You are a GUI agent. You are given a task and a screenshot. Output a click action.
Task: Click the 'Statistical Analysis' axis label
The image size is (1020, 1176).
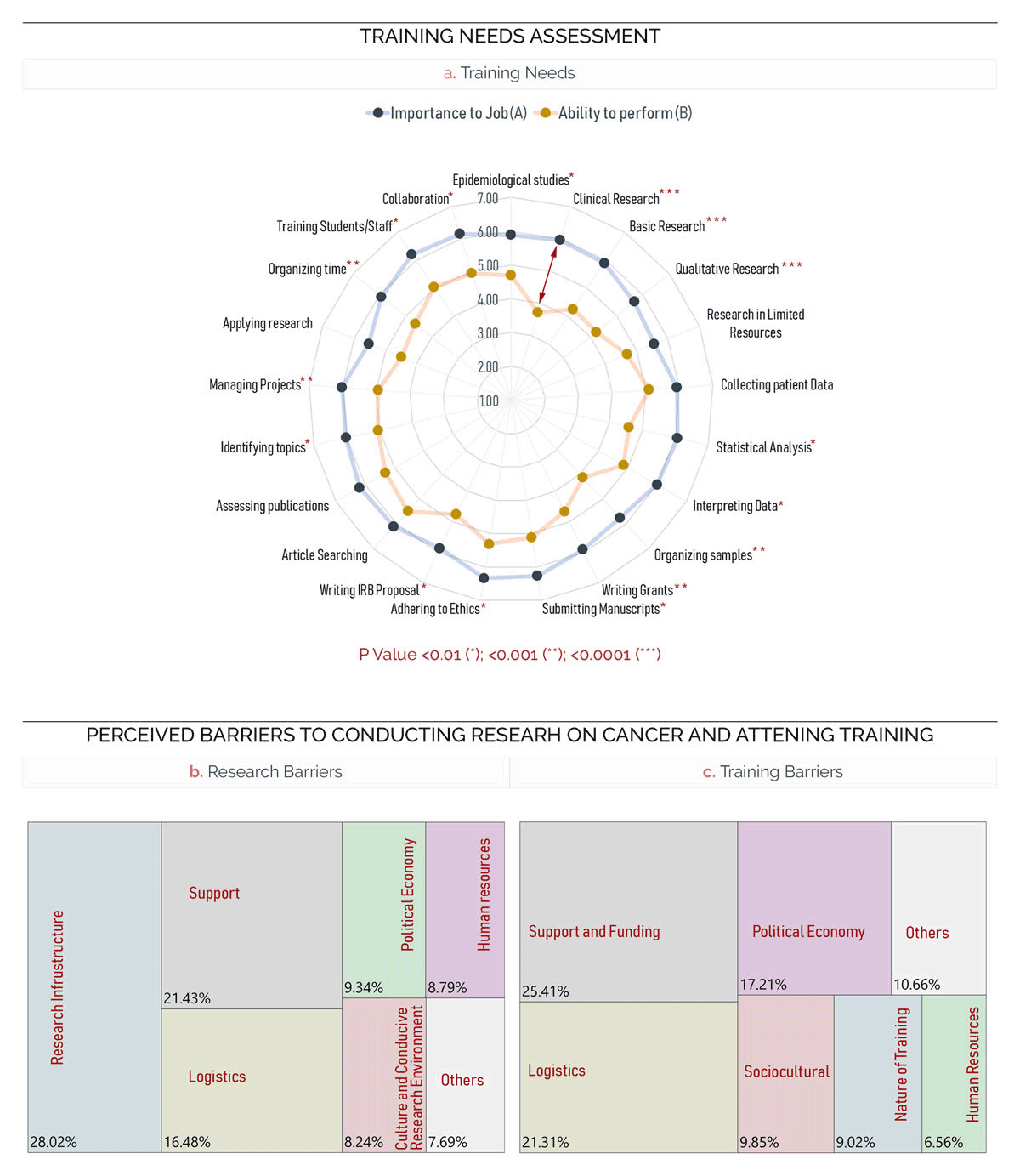pos(763,447)
